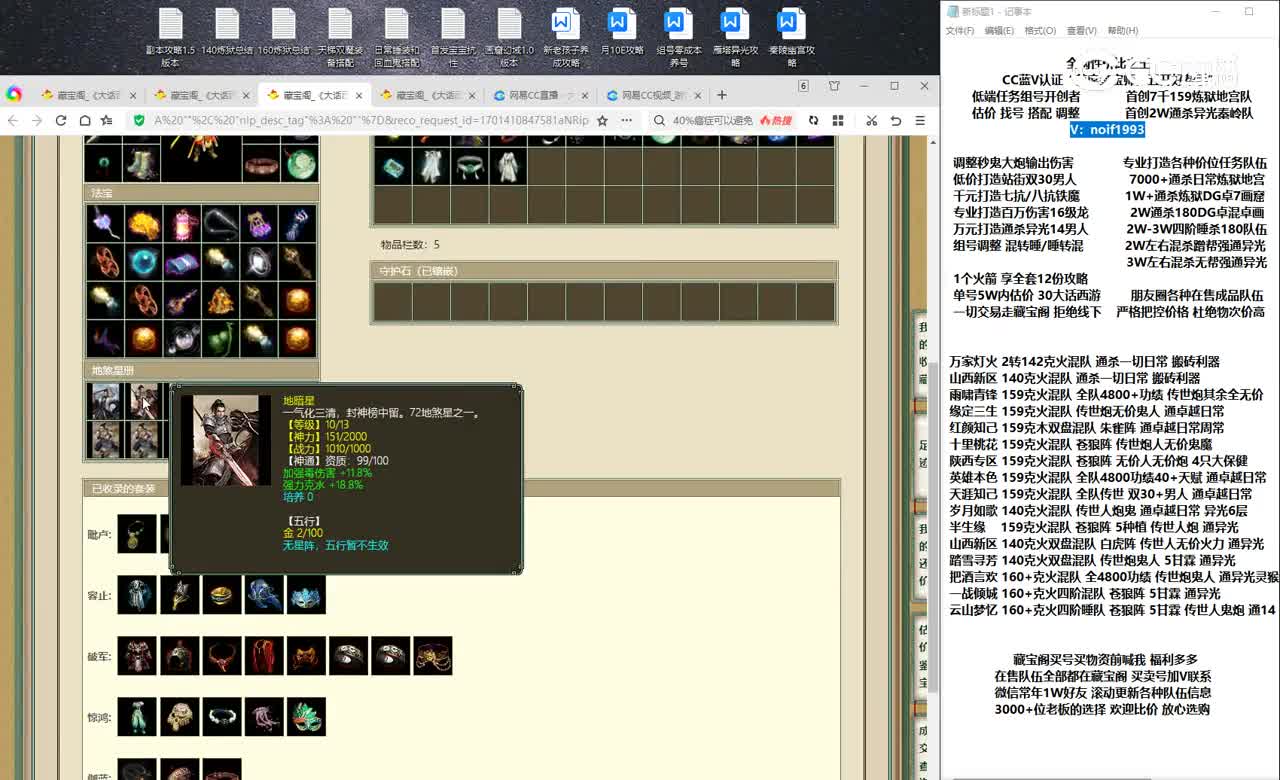Click the 物品栏数：5 text
Screen dimensions: 1280x780
pos(410,244)
